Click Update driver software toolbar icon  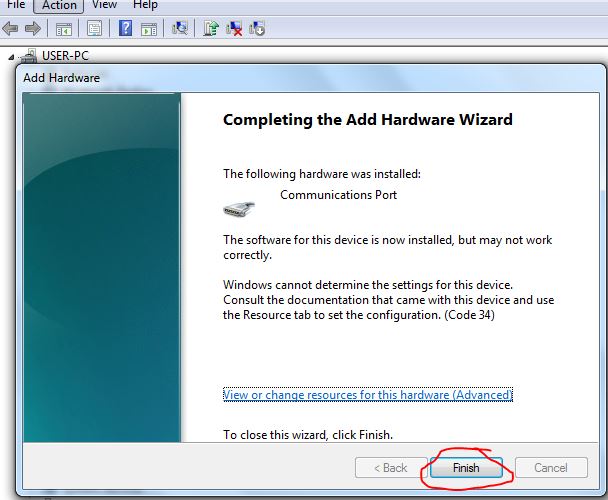tap(211, 28)
